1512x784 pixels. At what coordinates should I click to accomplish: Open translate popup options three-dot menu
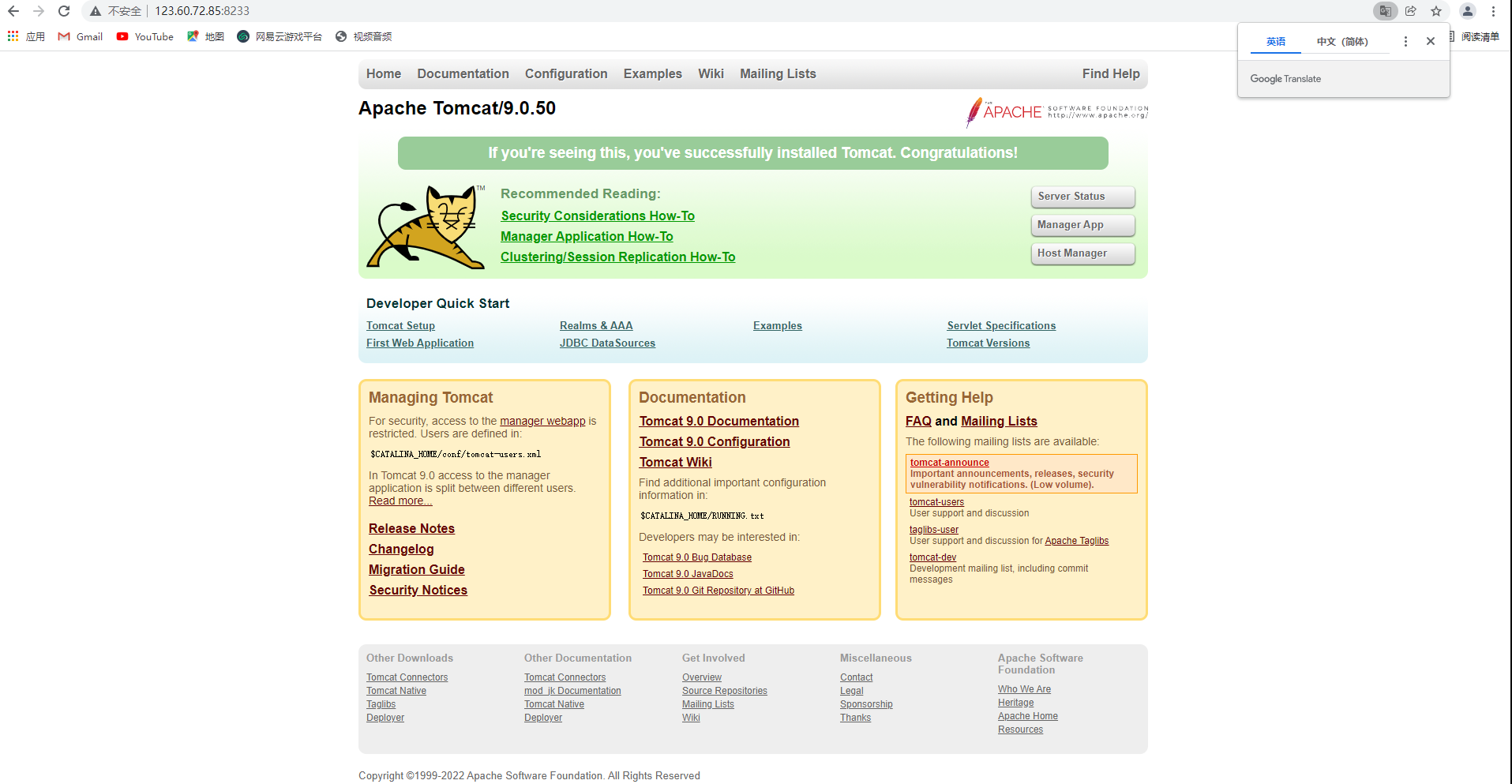[x=1405, y=41]
